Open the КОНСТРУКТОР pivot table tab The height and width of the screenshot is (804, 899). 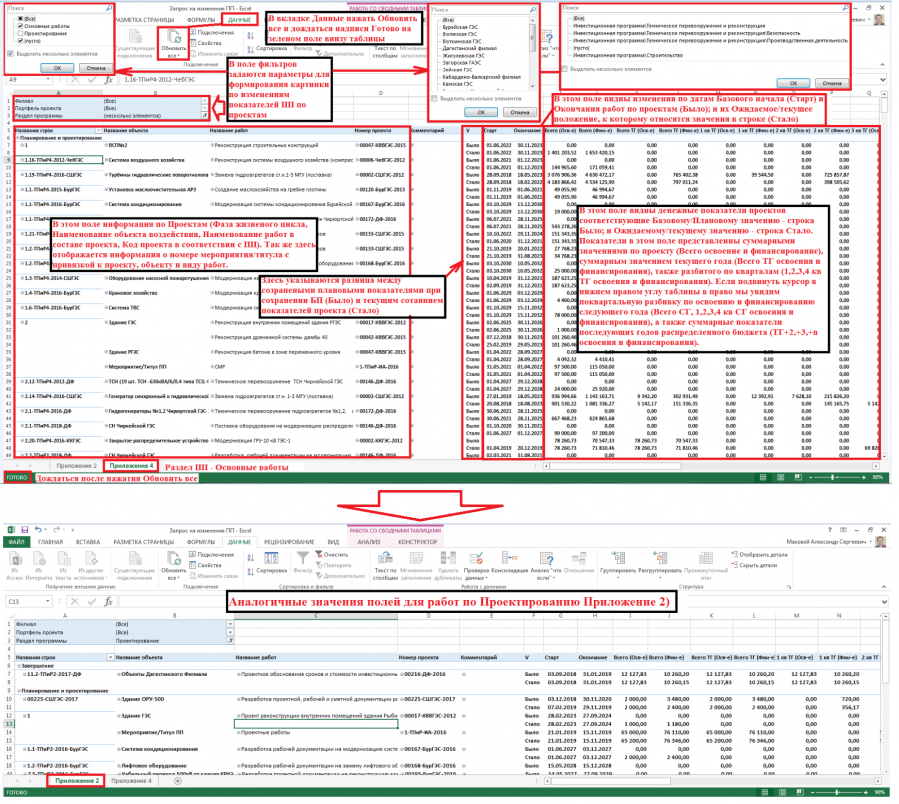click(417, 542)
